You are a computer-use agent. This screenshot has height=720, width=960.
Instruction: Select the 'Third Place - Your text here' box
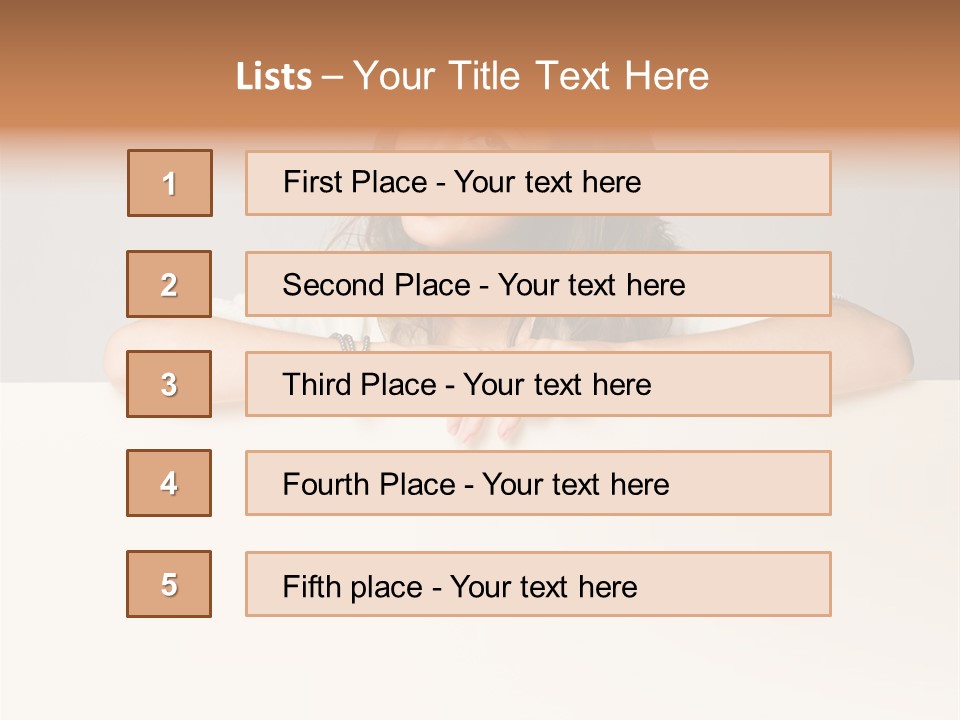[x=538, y=384]
